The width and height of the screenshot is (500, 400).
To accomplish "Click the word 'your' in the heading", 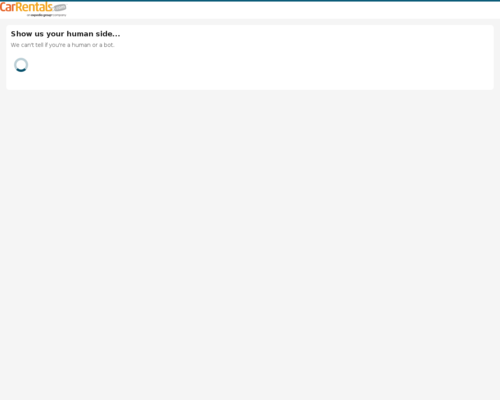I will coord(55,34).
